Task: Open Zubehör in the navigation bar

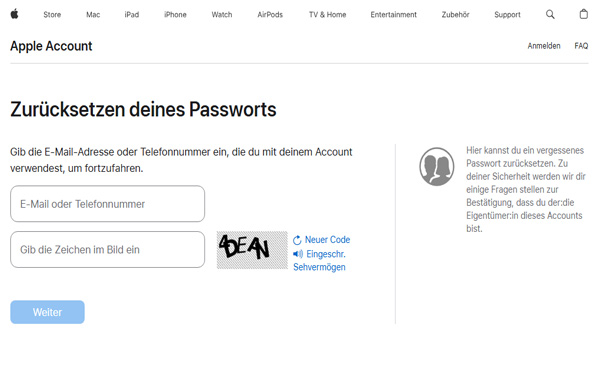Action: (x=455, y=15)
